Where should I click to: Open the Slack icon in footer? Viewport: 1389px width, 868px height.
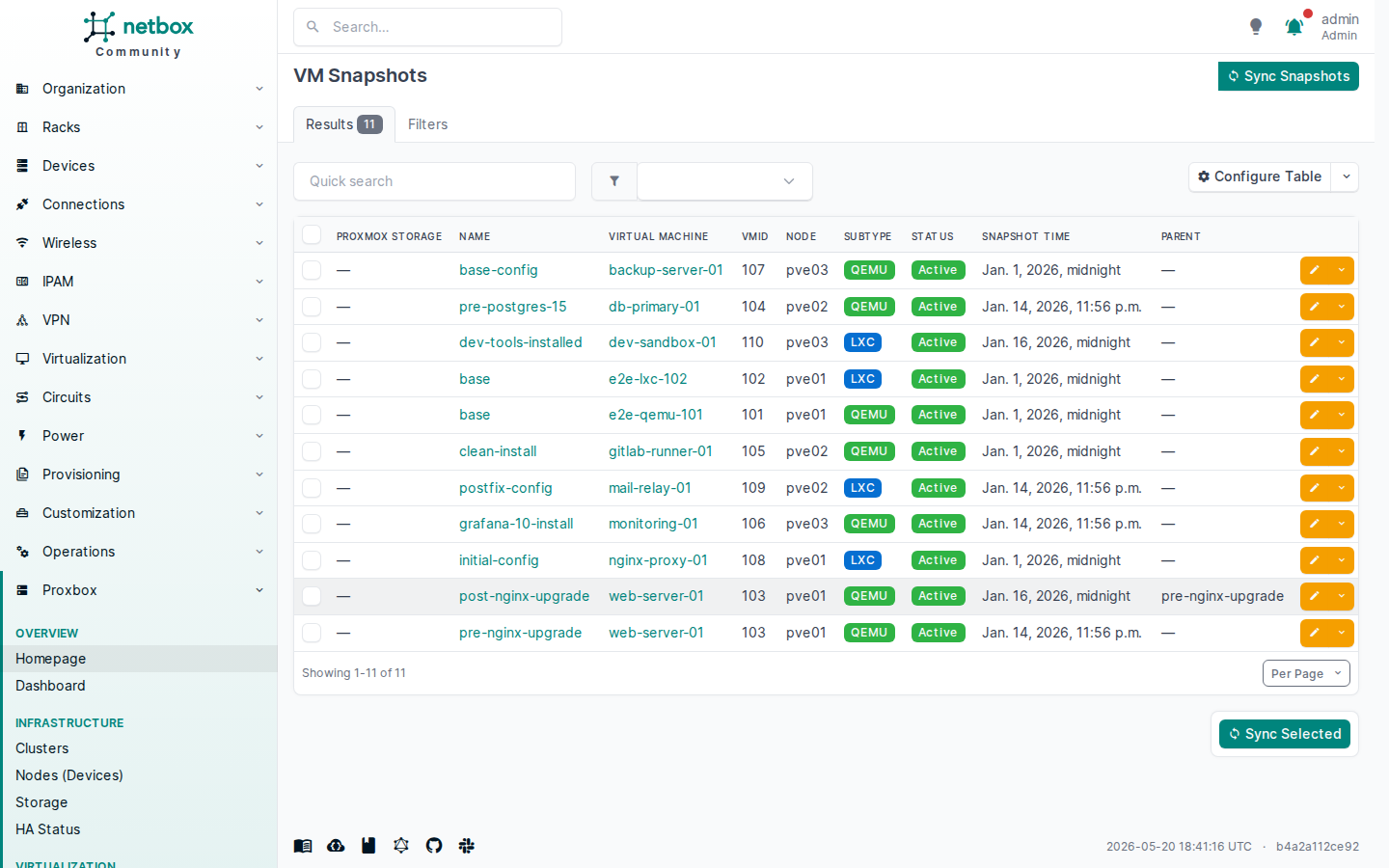[x=467, y=846]
